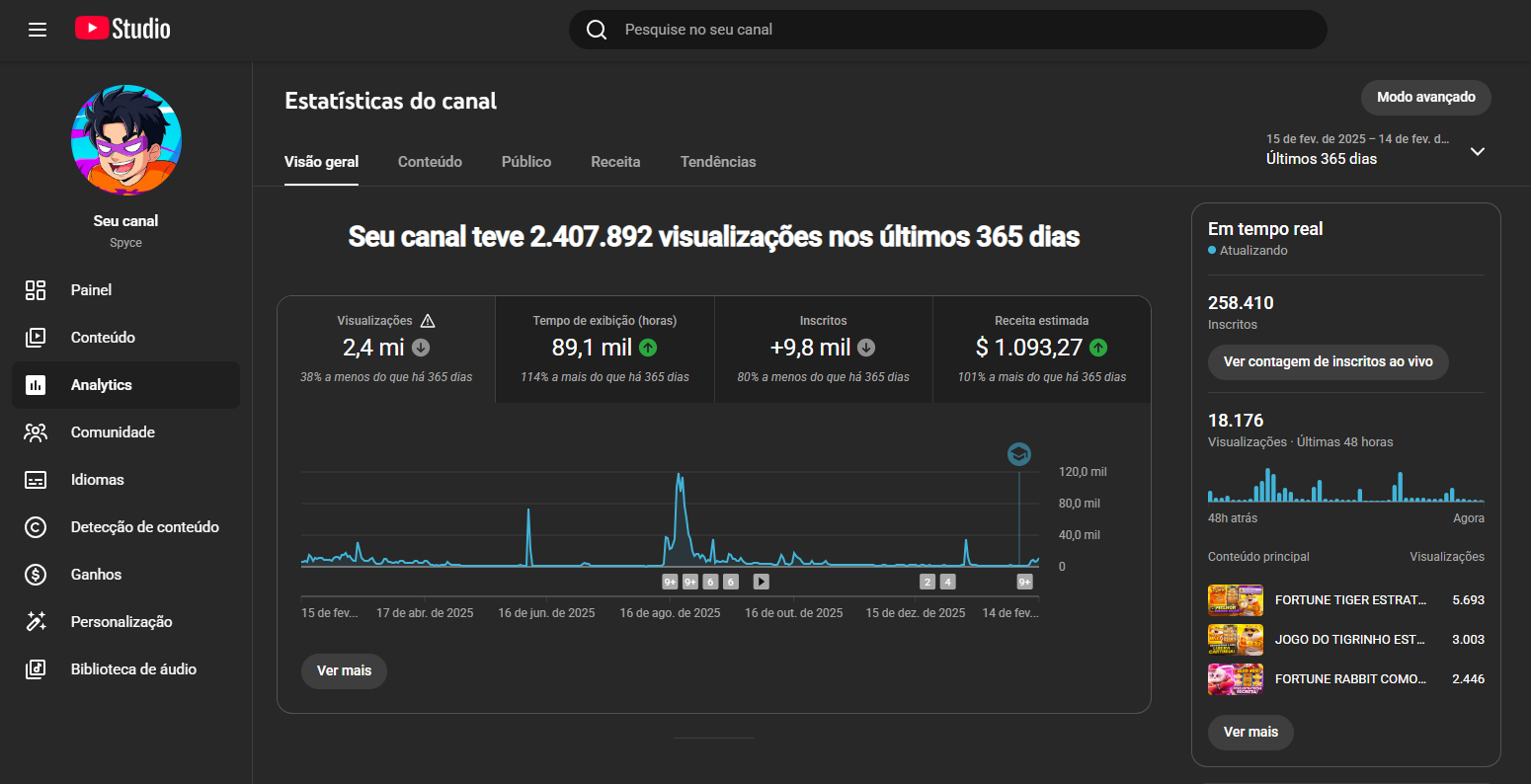Click the "Atualizando" status text

click(1253, 251)
